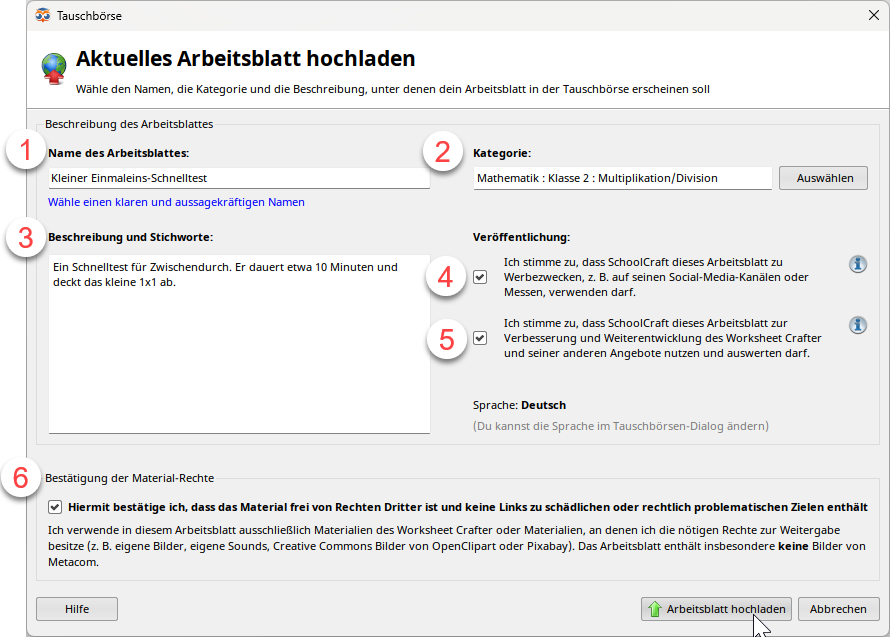Click the green upload arrow on the hochladen button

pyautogui.click(x=656, y=608)
